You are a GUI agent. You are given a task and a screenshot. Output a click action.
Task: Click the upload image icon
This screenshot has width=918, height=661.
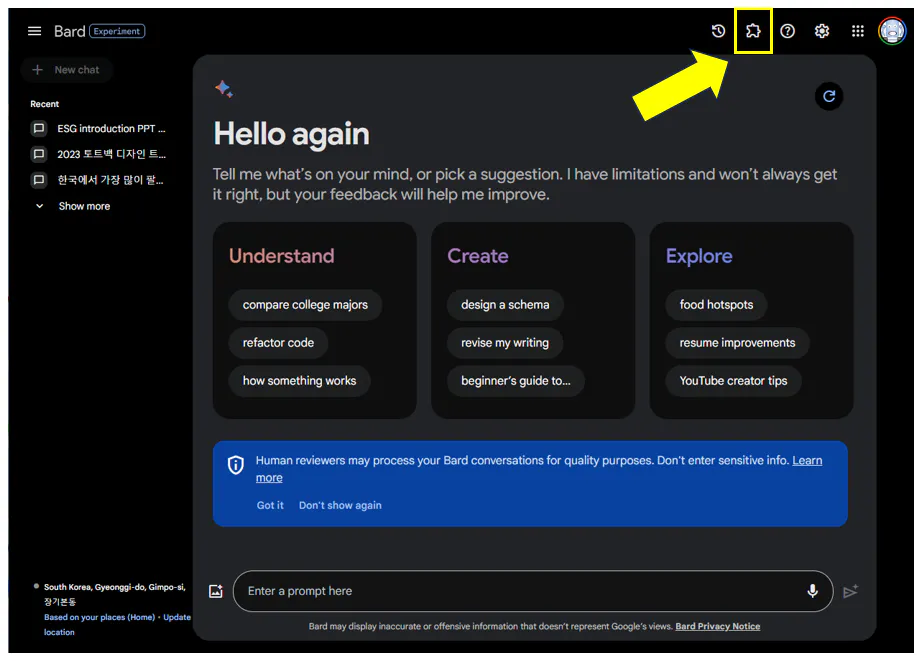point(216,591)
